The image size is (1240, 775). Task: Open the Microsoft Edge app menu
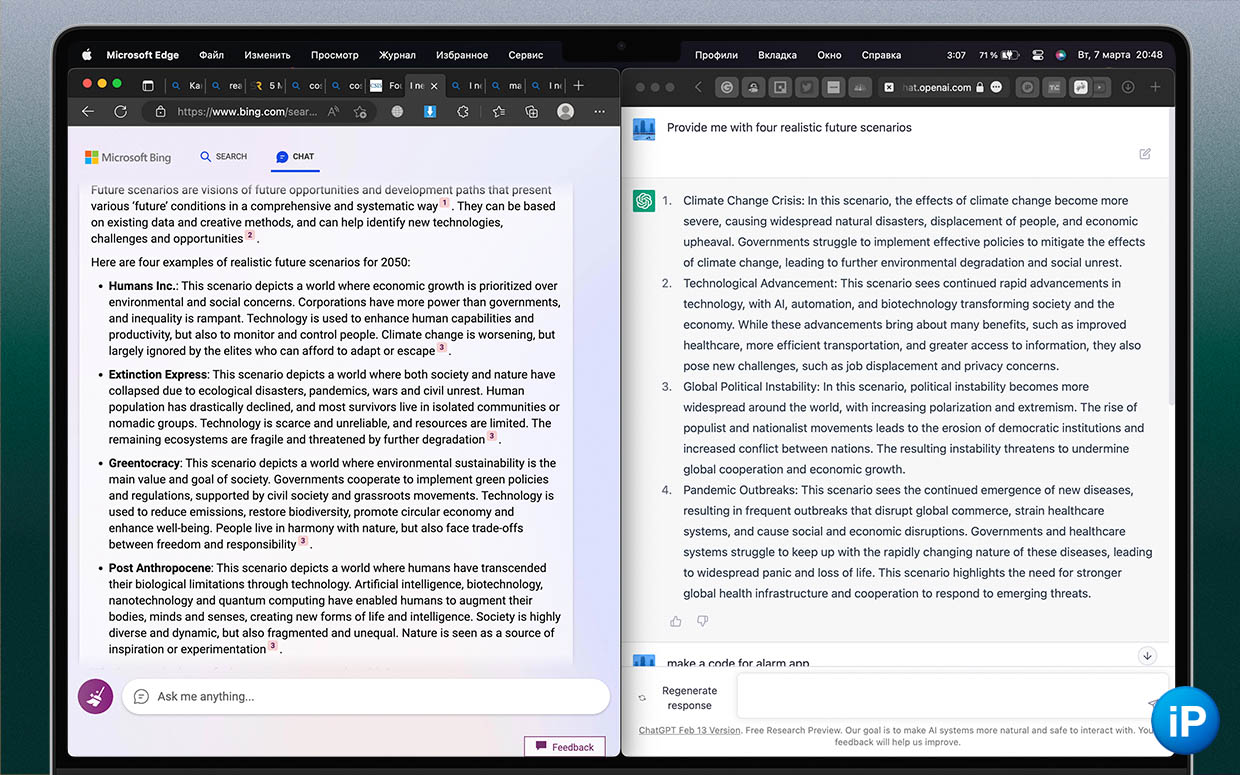(143, 55)
